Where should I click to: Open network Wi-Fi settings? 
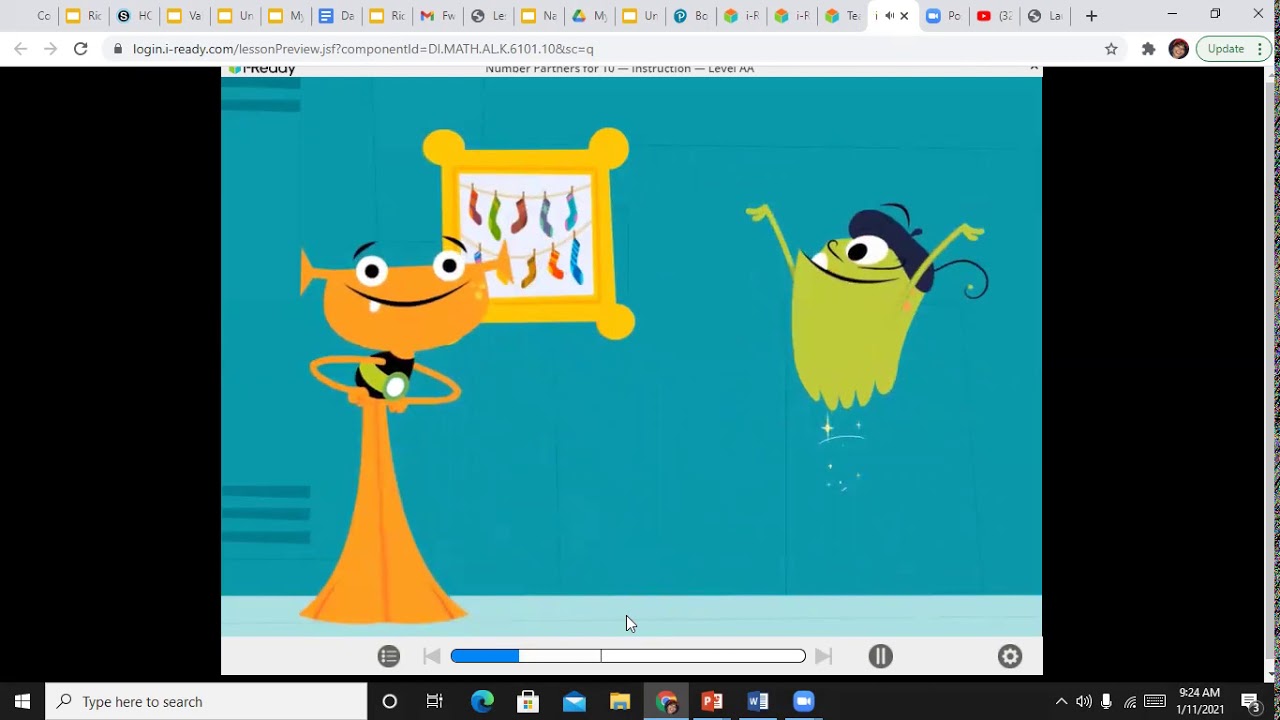[x=1130, y=701]
